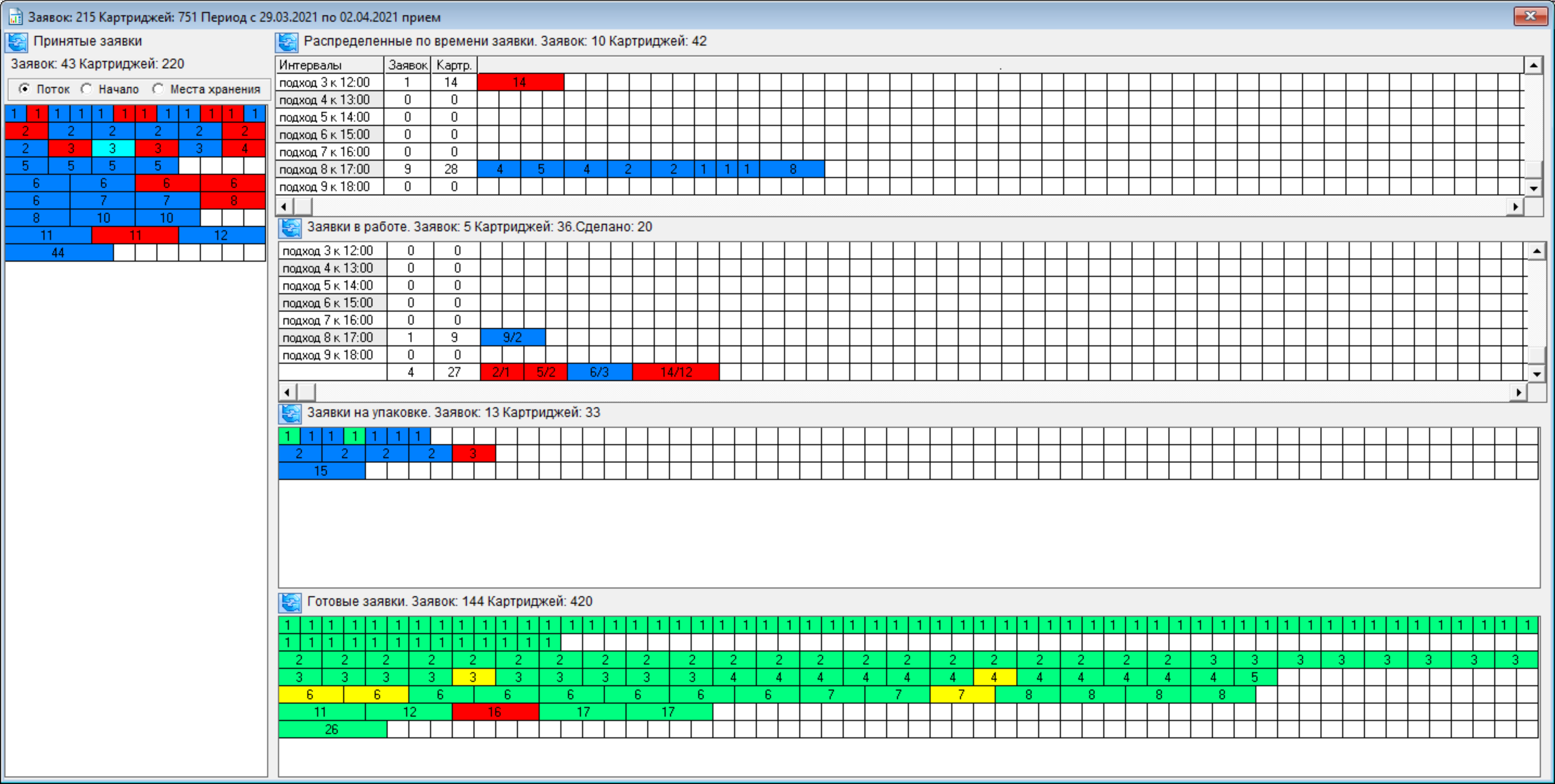Click the Интервалы column header
Viewport: 1555px width, 784px height.
[x=330, y=65]
